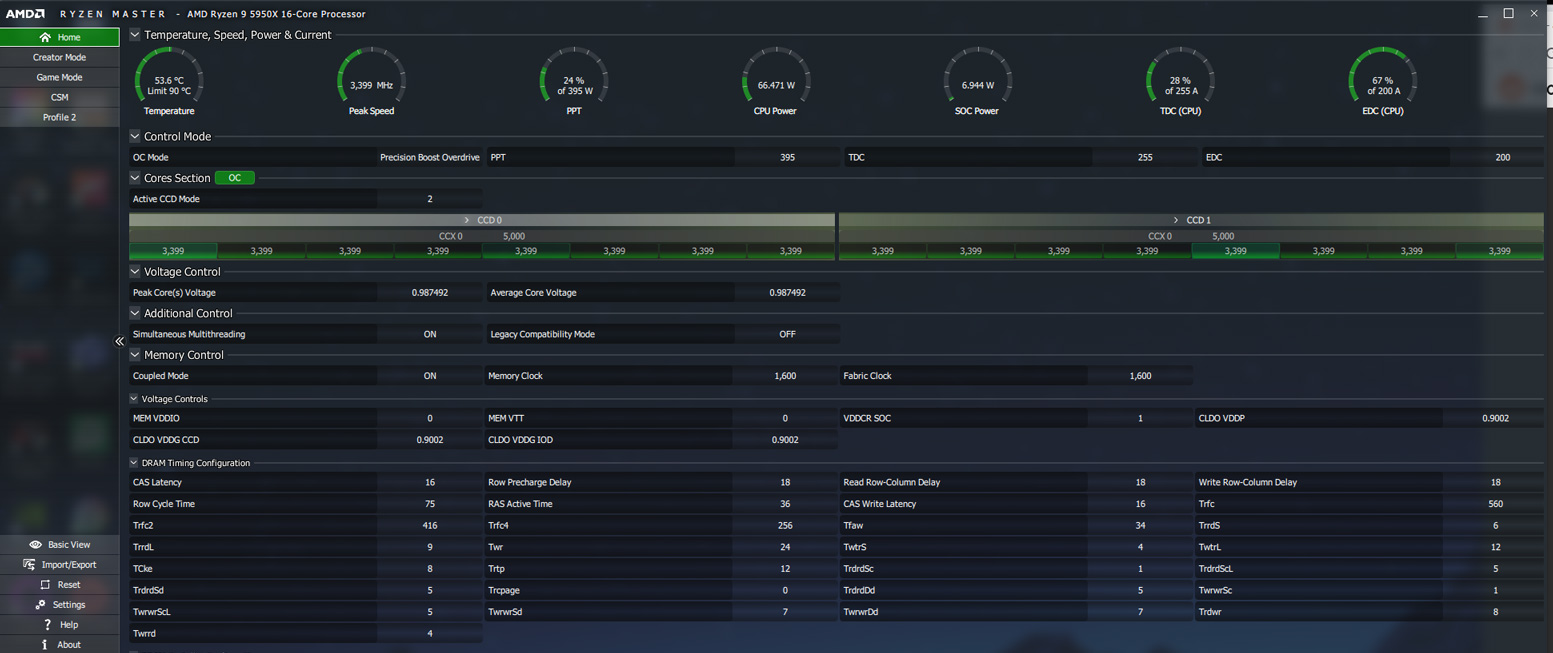Click the Reset icon in sidebar
The width and height of the screenshot is (1553, 653).
click(x=44, y=585)
